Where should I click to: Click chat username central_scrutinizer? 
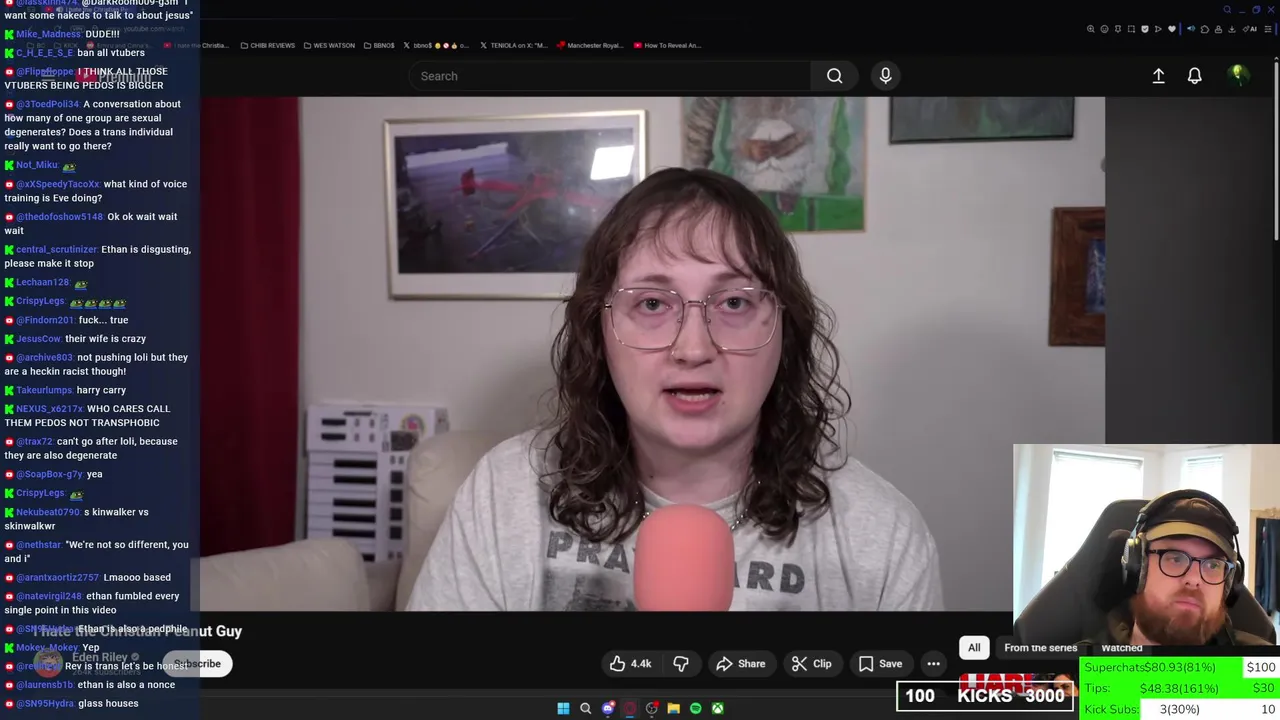(x=56, y=249)
